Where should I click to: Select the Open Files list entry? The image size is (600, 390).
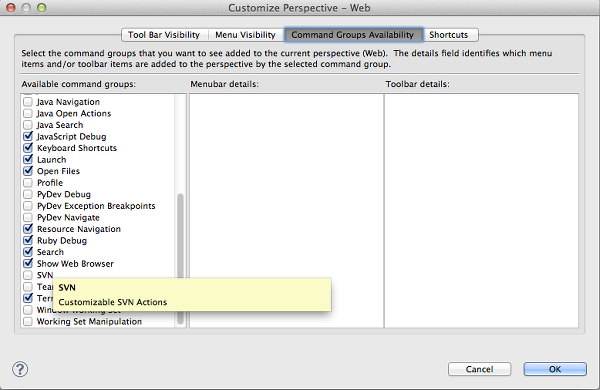coord(59,171)
